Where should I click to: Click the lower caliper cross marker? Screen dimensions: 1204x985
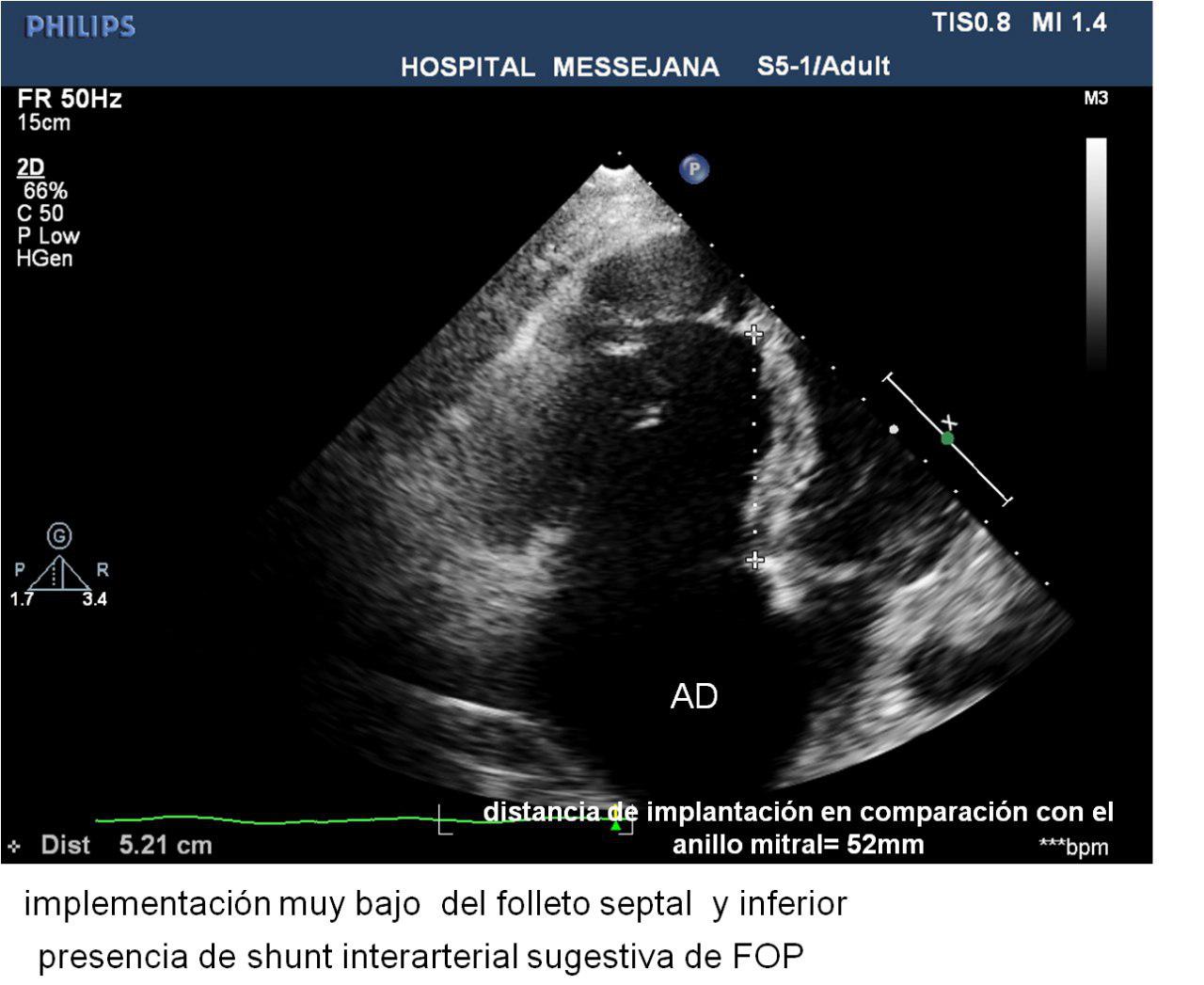coord(754,561)
